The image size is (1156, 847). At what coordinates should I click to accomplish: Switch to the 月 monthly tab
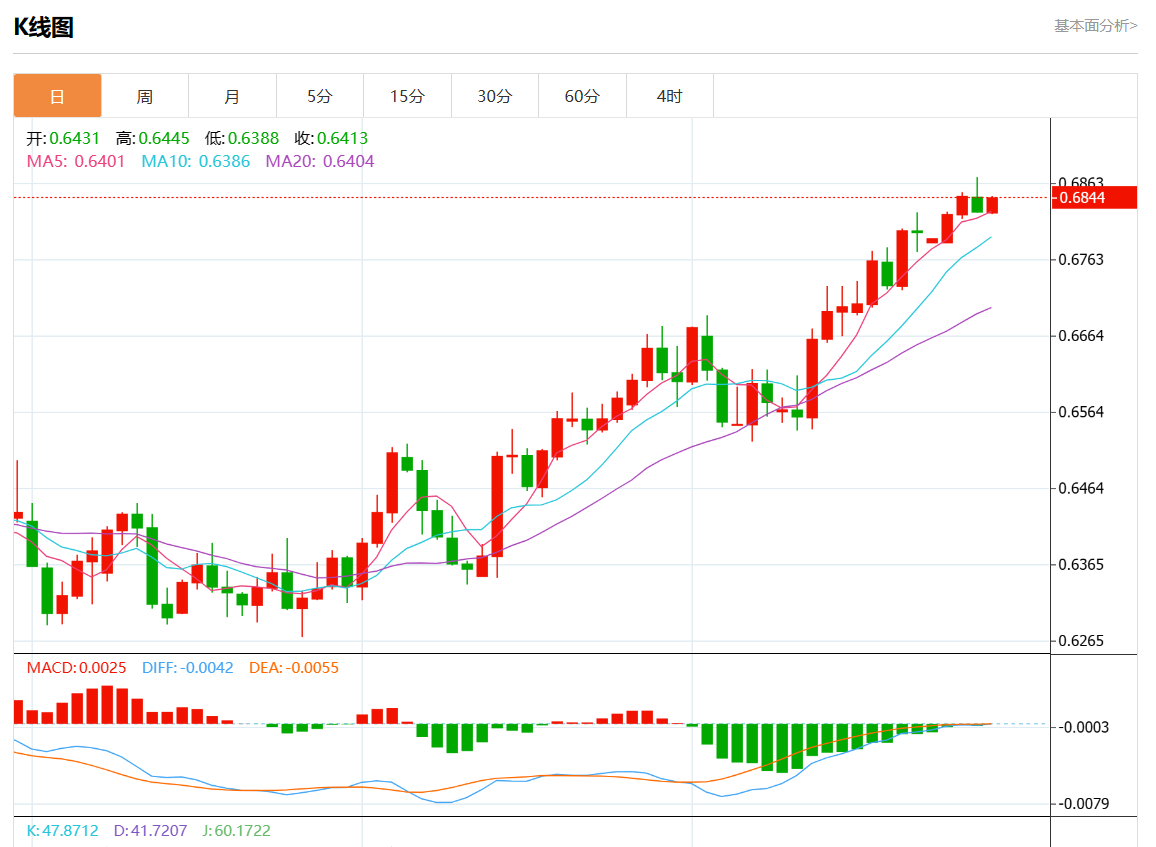232,96
